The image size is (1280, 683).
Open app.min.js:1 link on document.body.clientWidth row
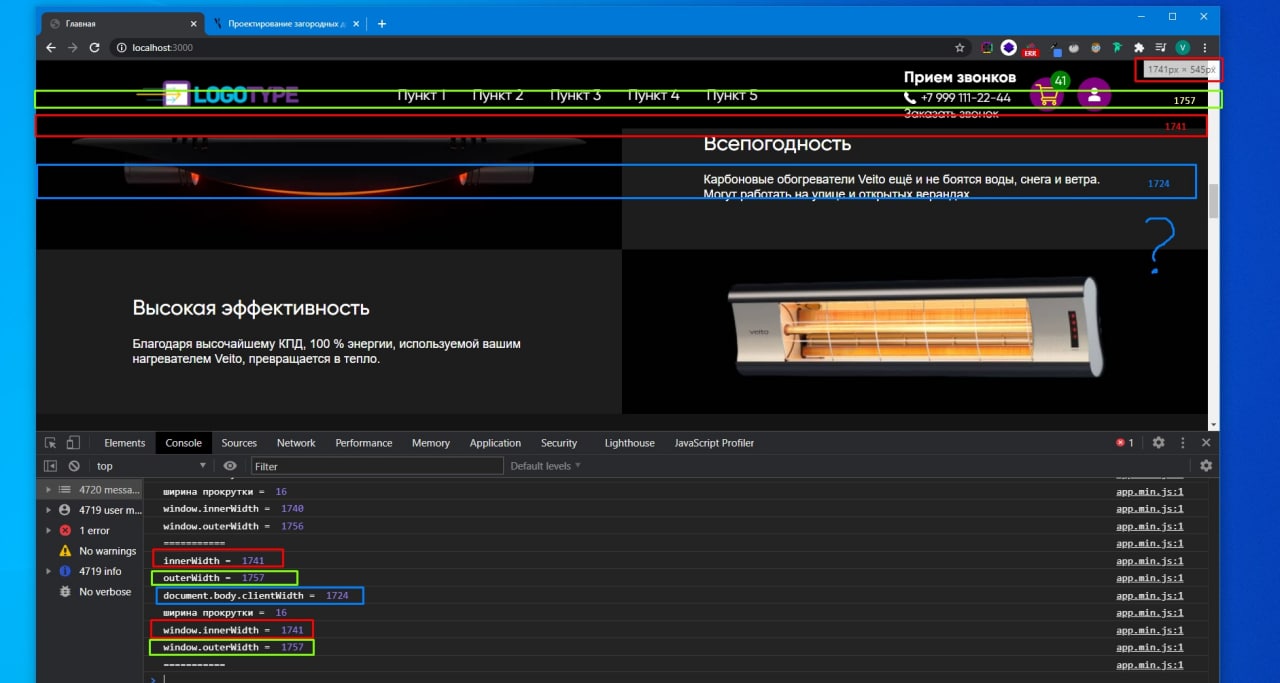point(1150,595)
